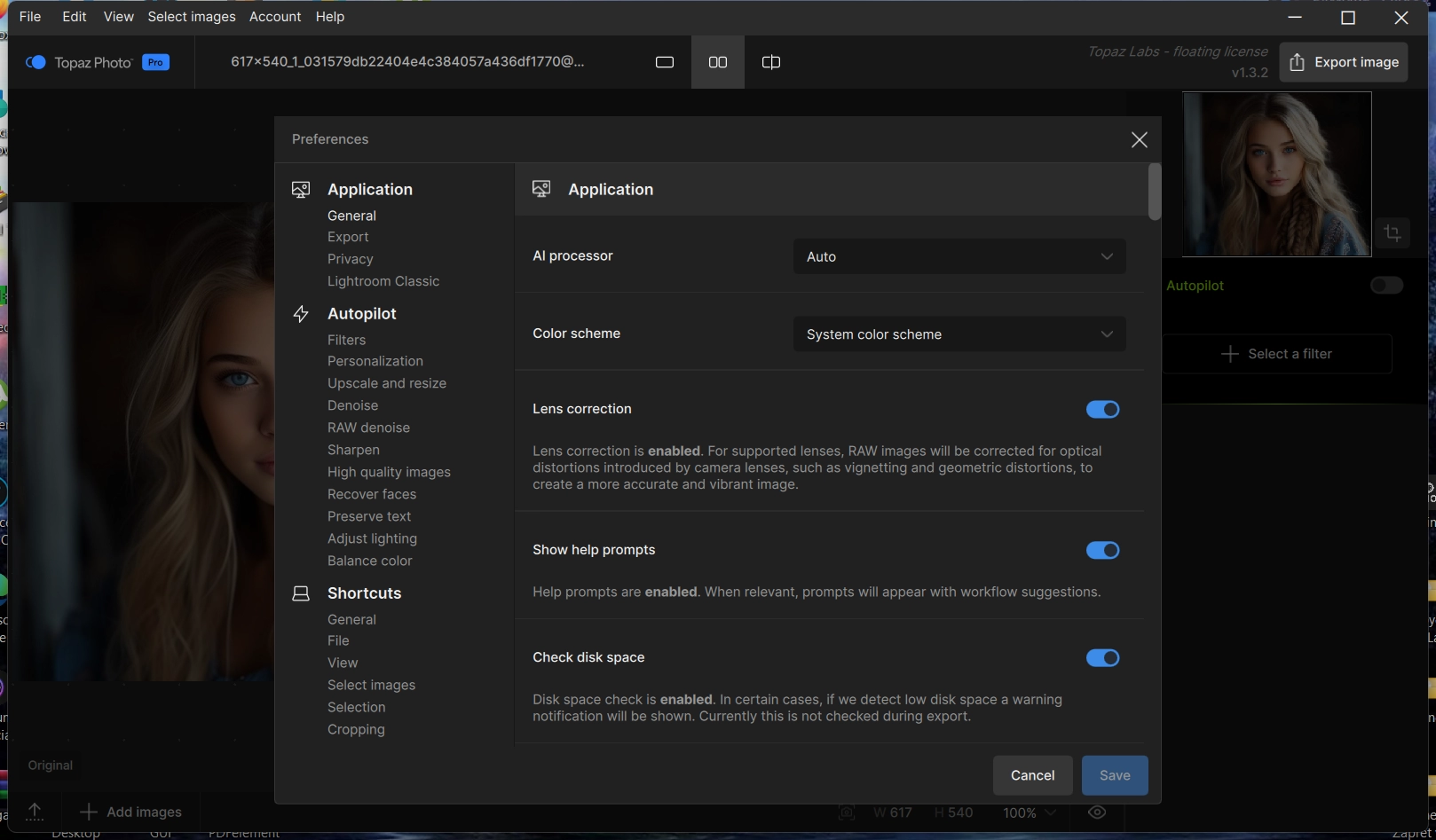Click the single view layout icon
The width and height of the screenshot is (1436, 840).
[664, 62]
